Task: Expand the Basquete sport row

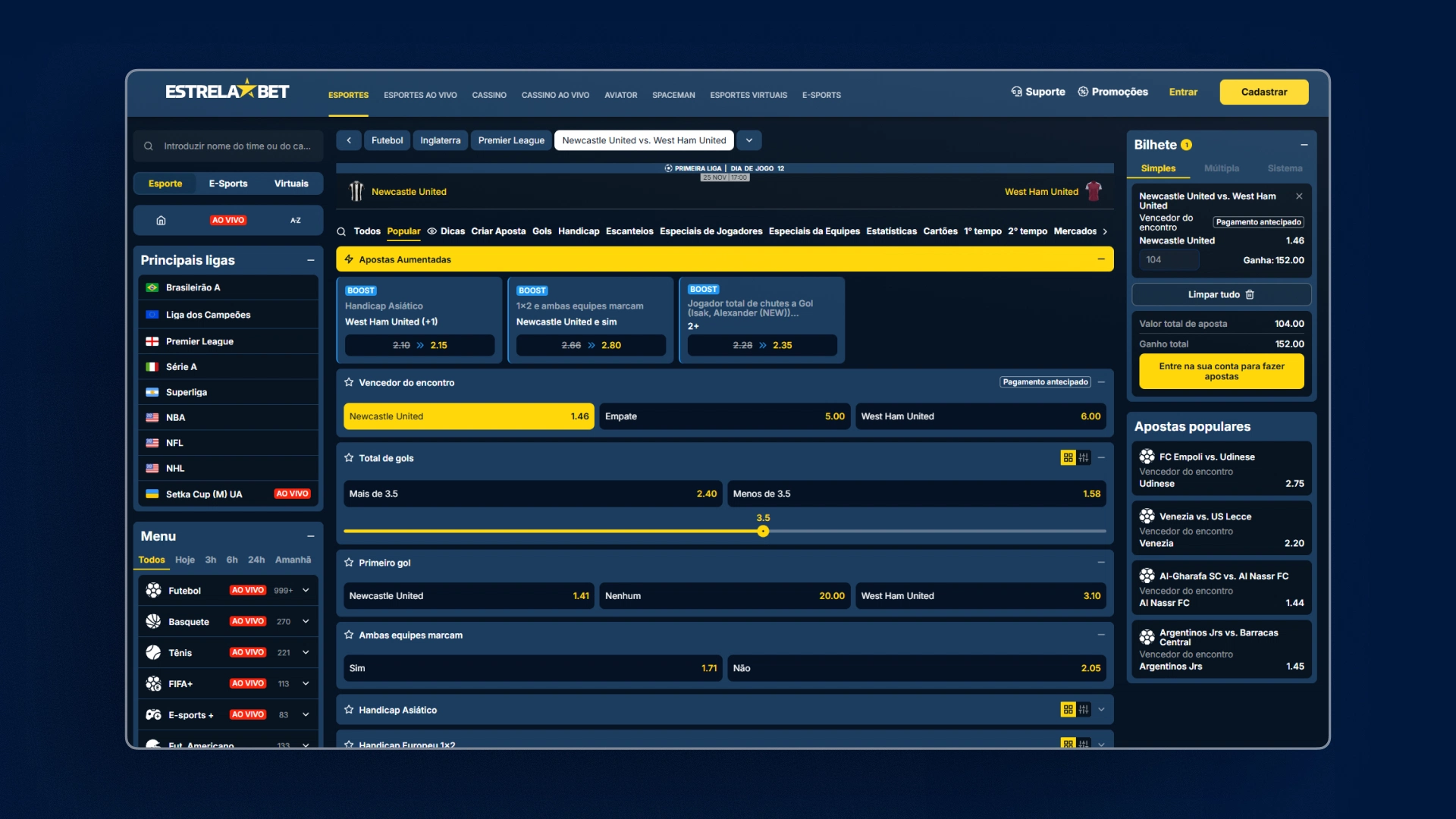Action: pyautogui.click(x=306, y=621)
